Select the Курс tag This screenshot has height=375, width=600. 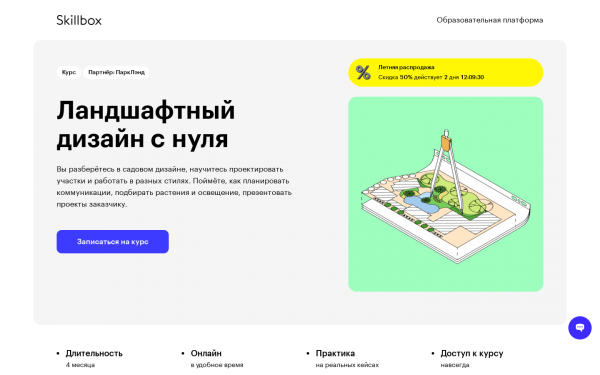69,72
